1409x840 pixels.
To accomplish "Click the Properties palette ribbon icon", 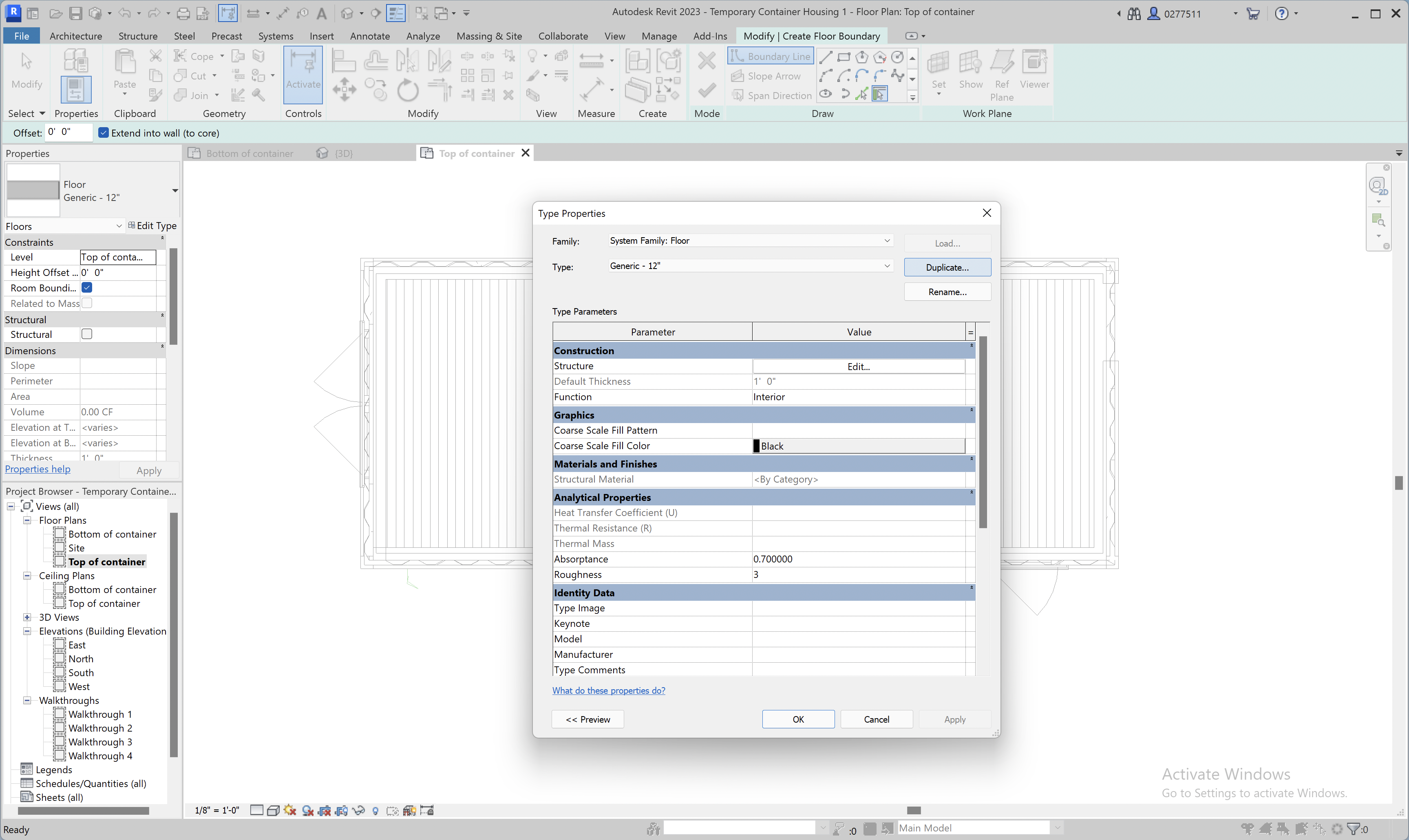I will click(75, 89).
